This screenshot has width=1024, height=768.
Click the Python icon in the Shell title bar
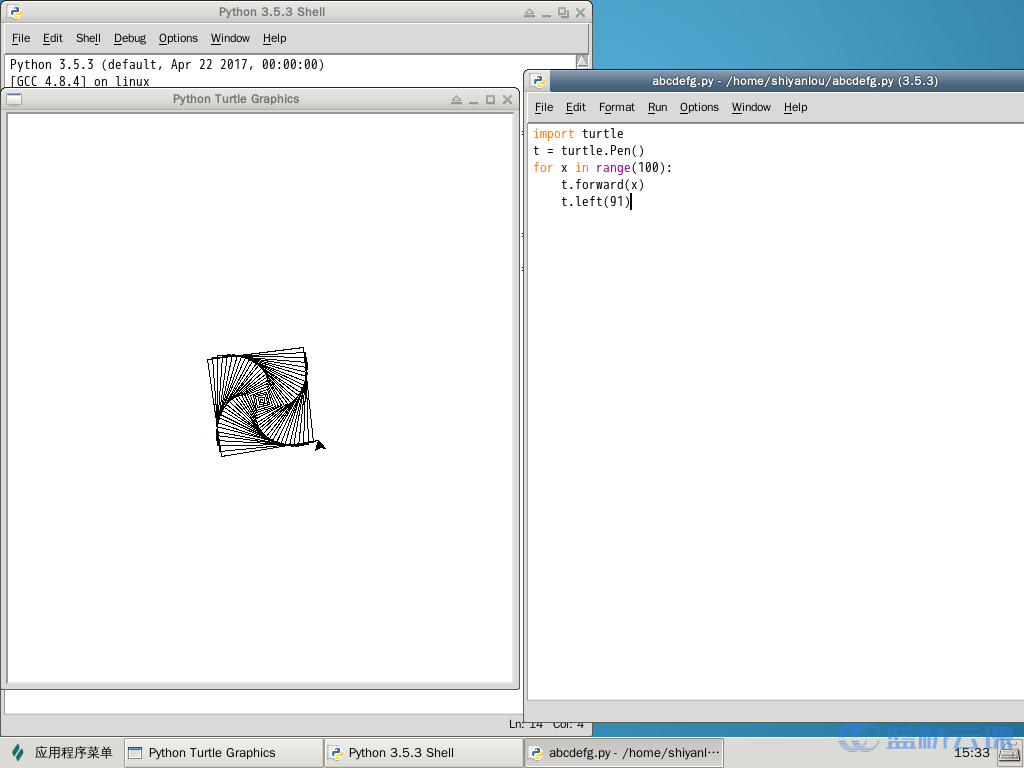(15, 12)
